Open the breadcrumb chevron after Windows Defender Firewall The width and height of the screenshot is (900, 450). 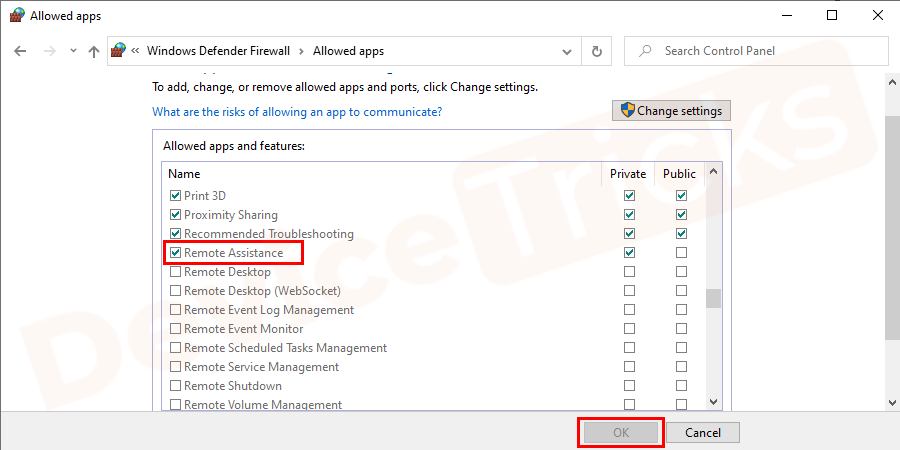tap(301, 51)
